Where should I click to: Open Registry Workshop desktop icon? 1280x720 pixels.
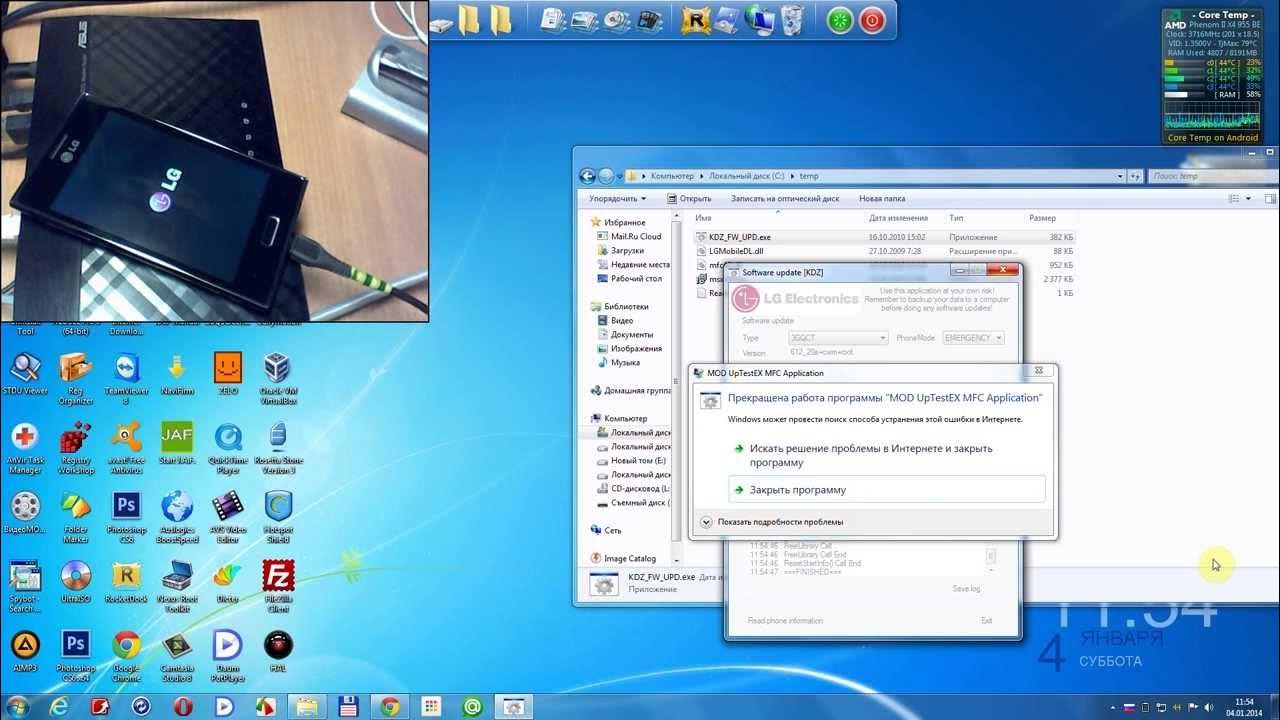tap(76, 448)
